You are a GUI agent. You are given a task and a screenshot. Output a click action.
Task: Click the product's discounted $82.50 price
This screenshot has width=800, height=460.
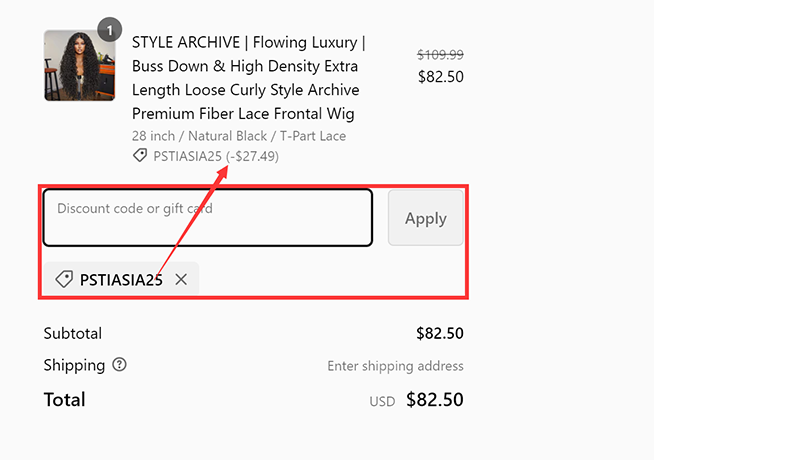(440, 77)
